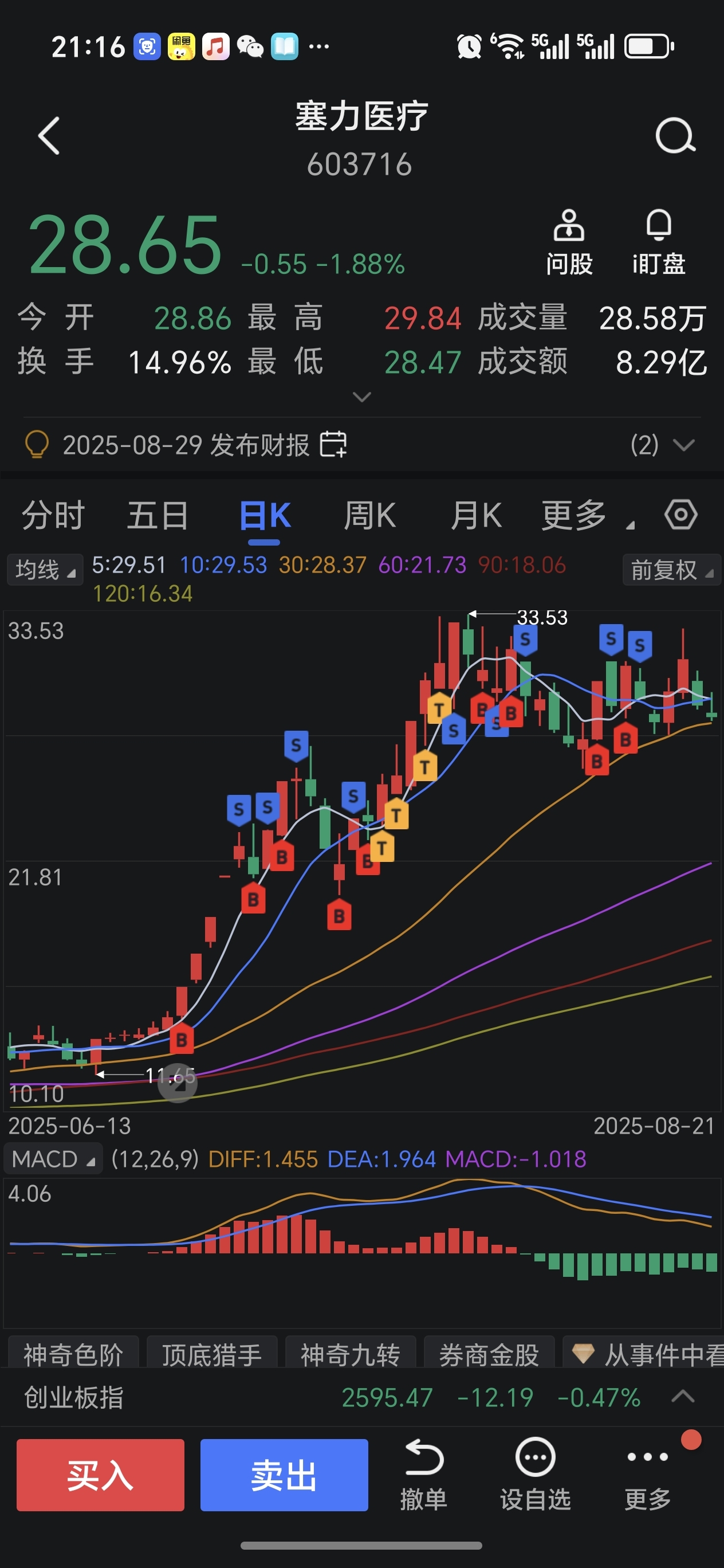The height and width of the screenshot is (1568, 724).
Task: Select the 顶底猎手 indicator chip
Action: coord(212,1353)
